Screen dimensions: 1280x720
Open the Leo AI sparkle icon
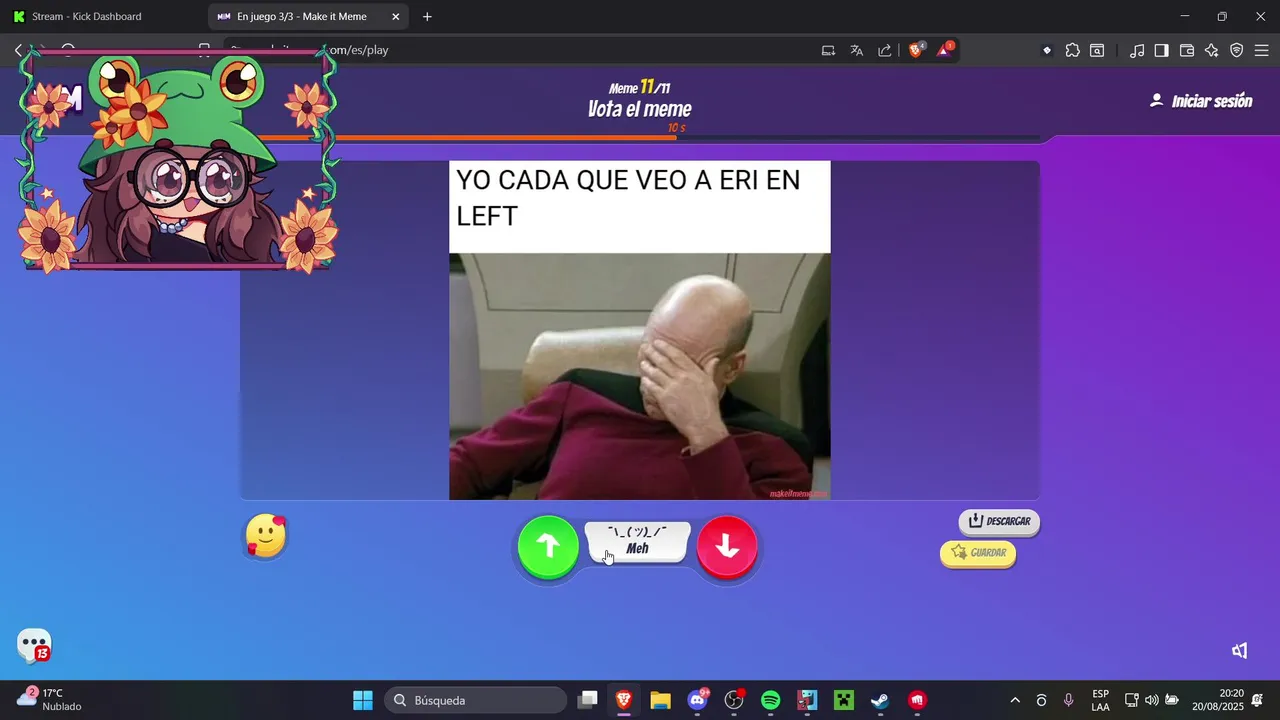(1212, 50)
